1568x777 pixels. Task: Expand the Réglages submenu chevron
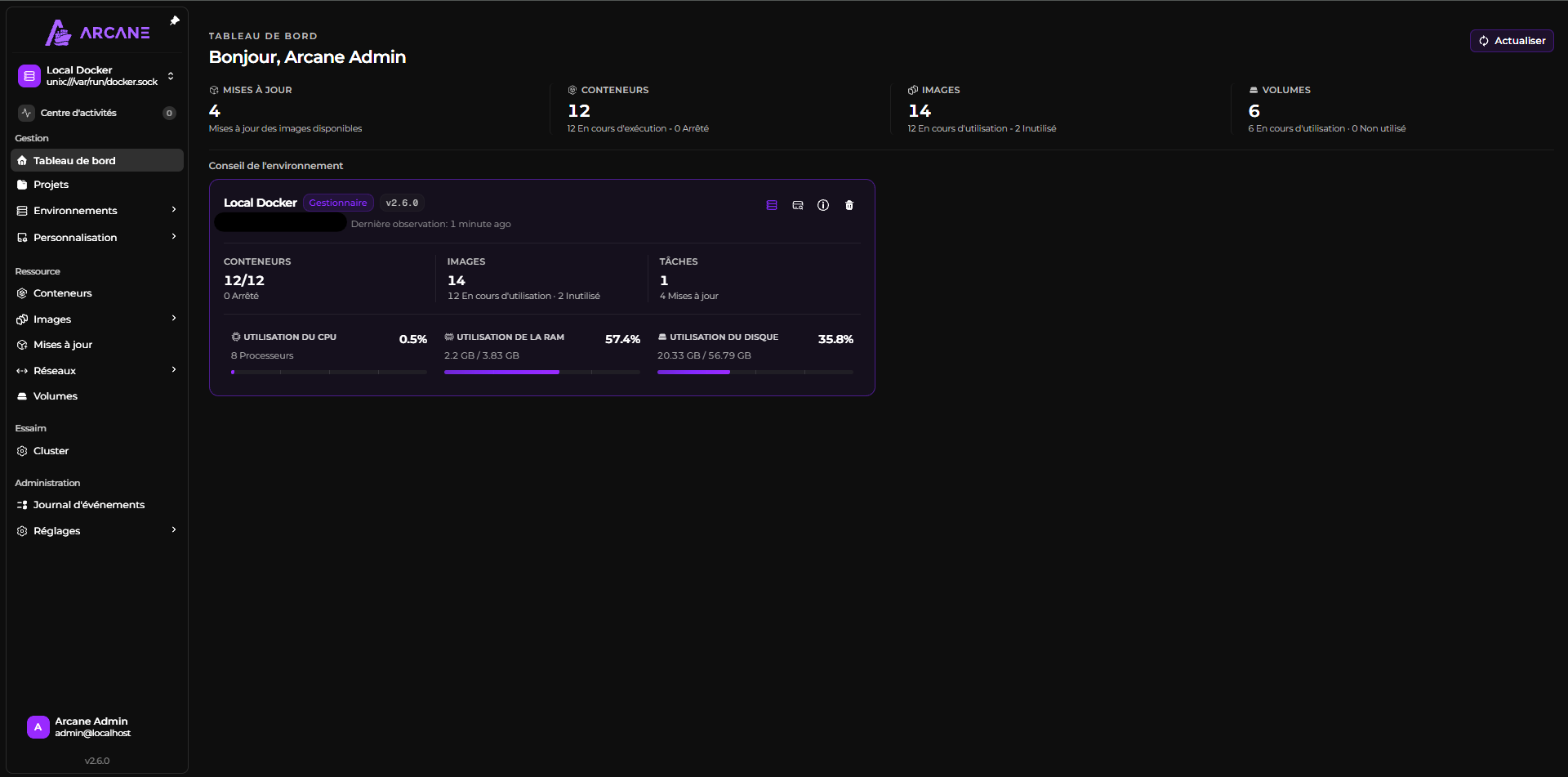point(174,530)
